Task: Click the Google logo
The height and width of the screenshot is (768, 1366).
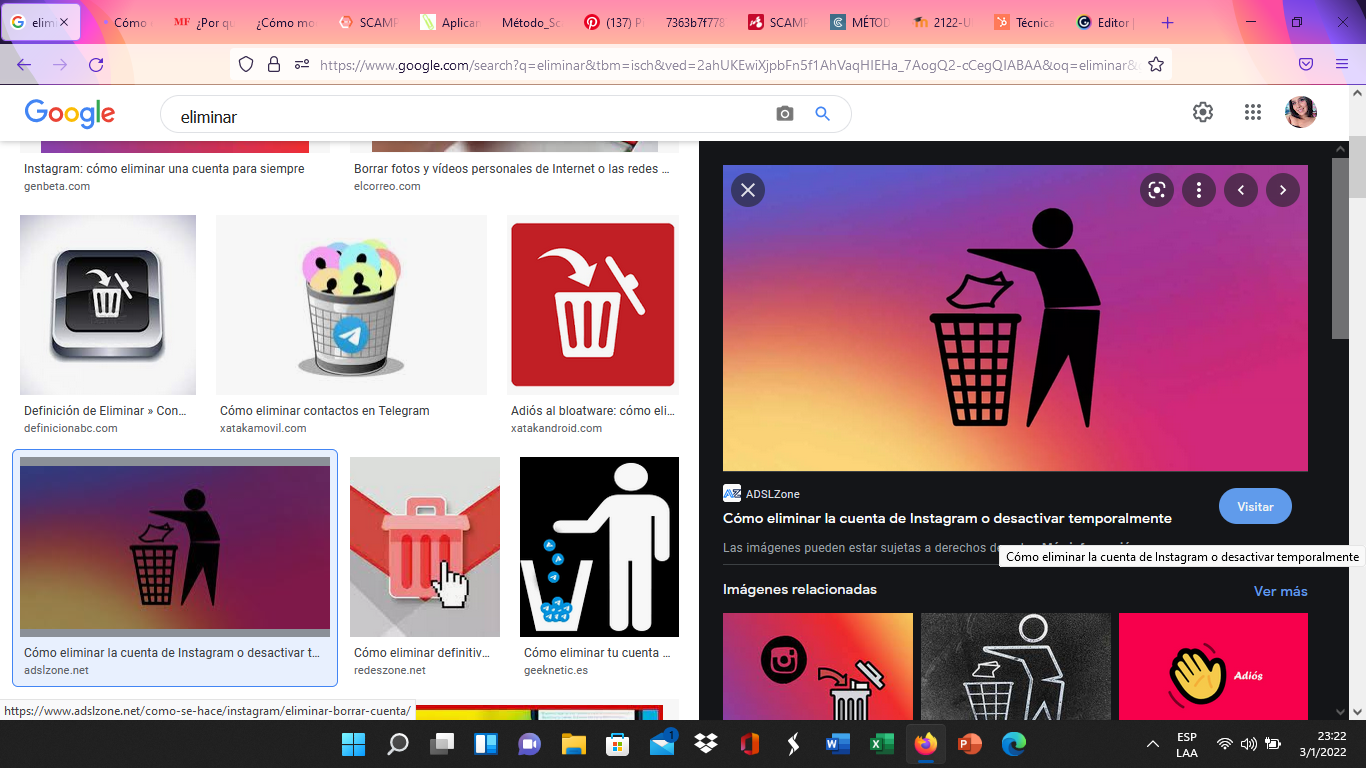Action: [x=68, y=113]
